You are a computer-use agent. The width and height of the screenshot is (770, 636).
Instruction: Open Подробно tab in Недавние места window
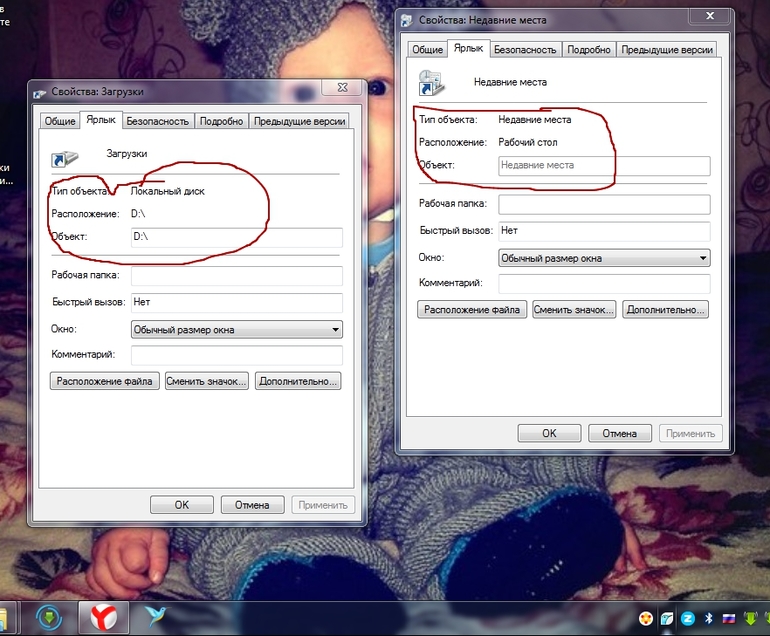[x=588, y=50]
